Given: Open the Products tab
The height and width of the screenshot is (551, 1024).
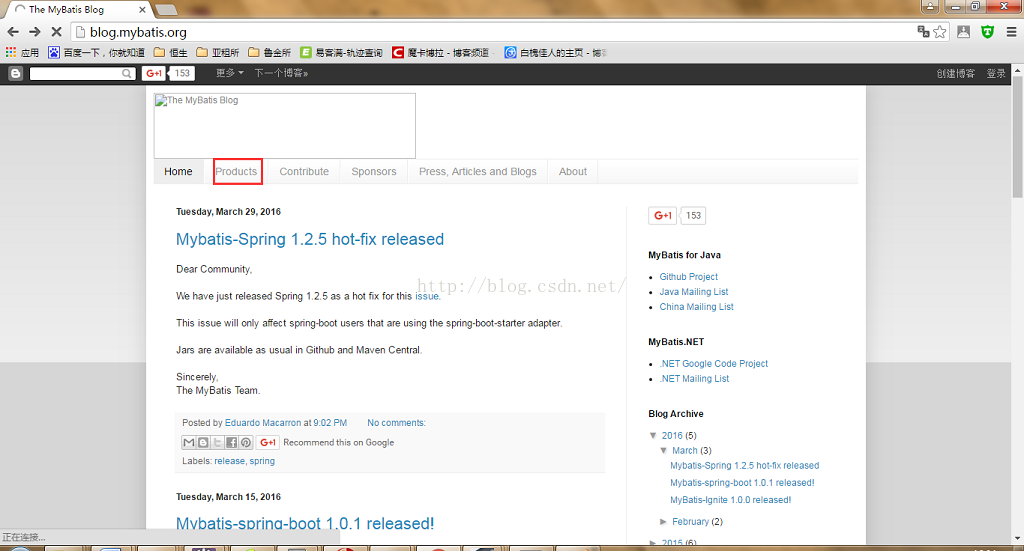Looking at the screenshot, I should tap(236, 172).
